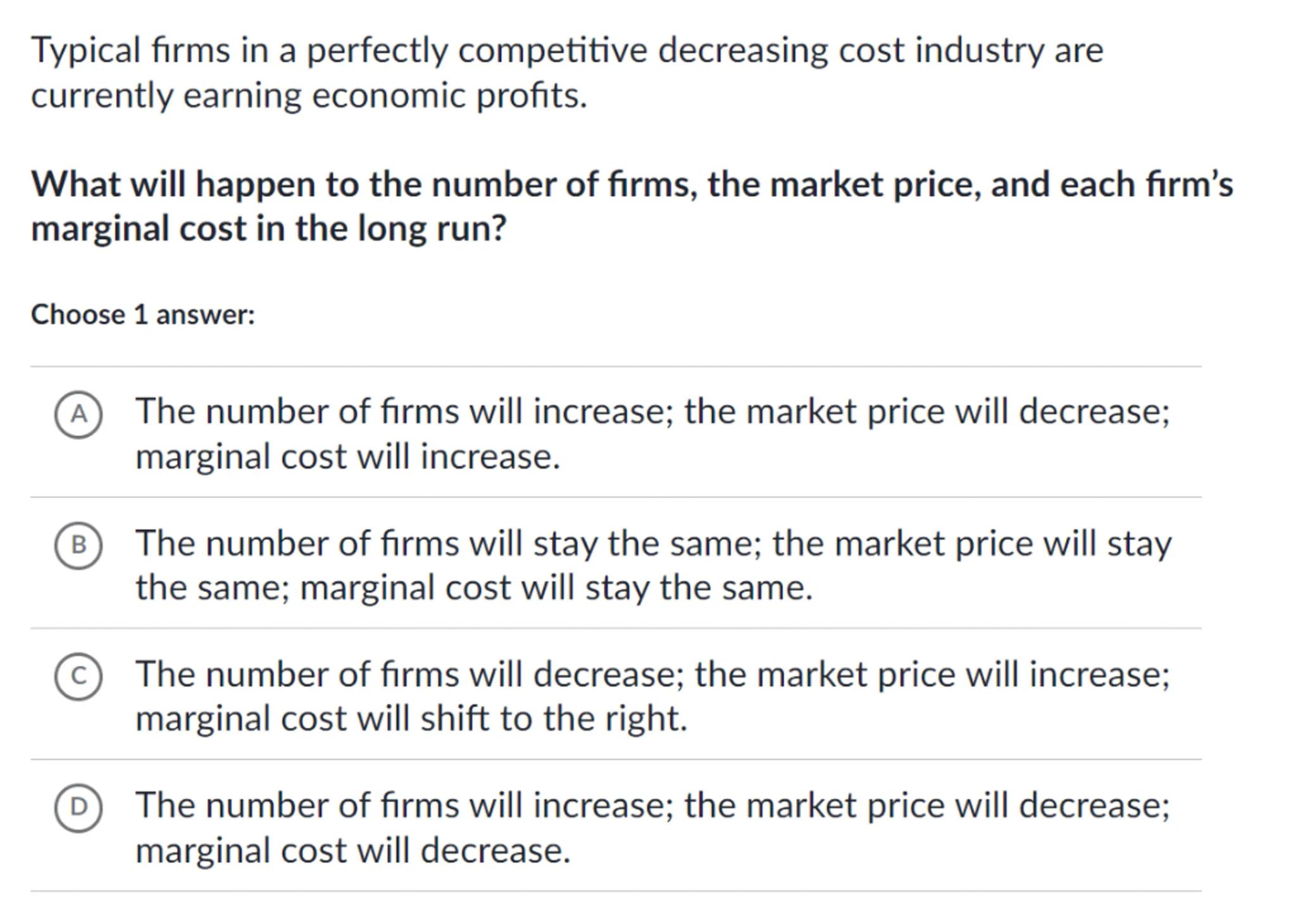Click the line "Typical firms in a perfectly competitive…"
1296x924 pixels.
[x=567, y=50]
